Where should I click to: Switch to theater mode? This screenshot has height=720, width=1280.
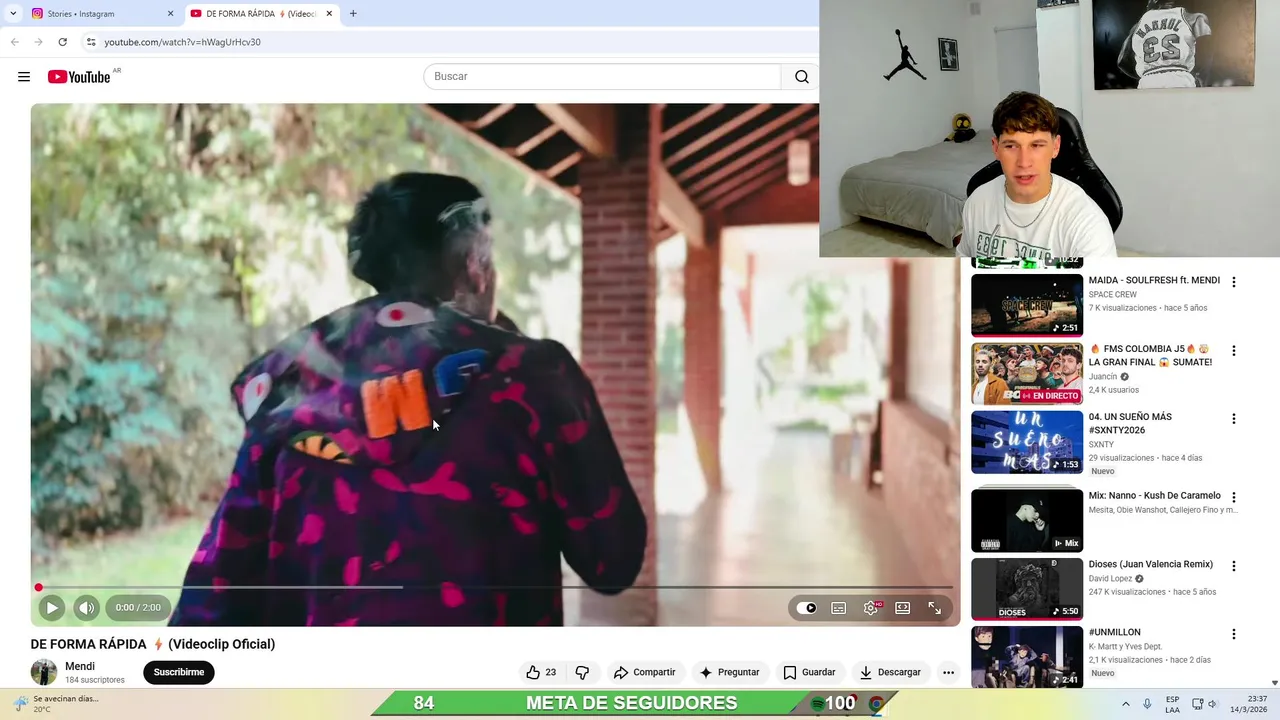[903, 608]
